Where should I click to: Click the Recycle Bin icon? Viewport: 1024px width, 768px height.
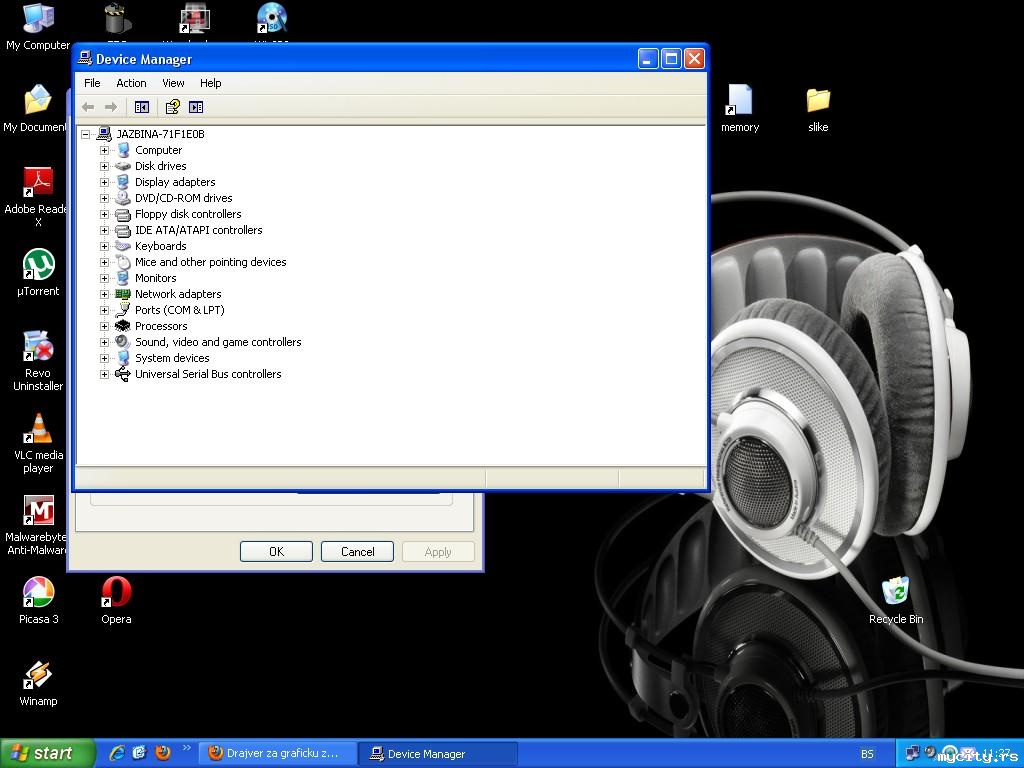(x=895, y=592)
